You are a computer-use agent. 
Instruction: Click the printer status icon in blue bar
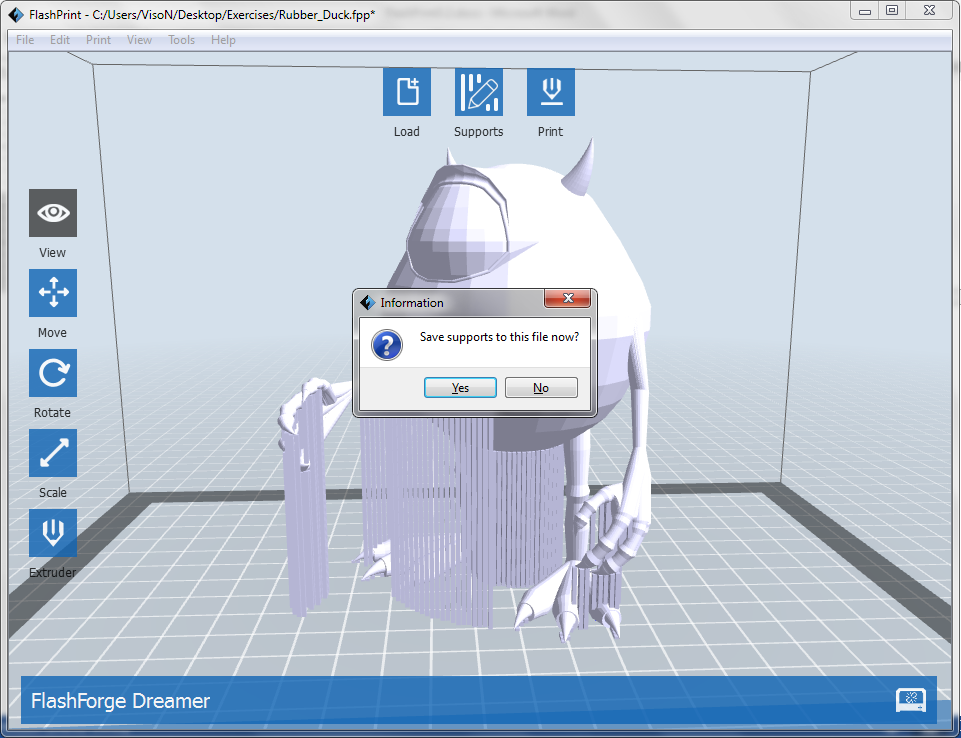[x=911, y=700]
